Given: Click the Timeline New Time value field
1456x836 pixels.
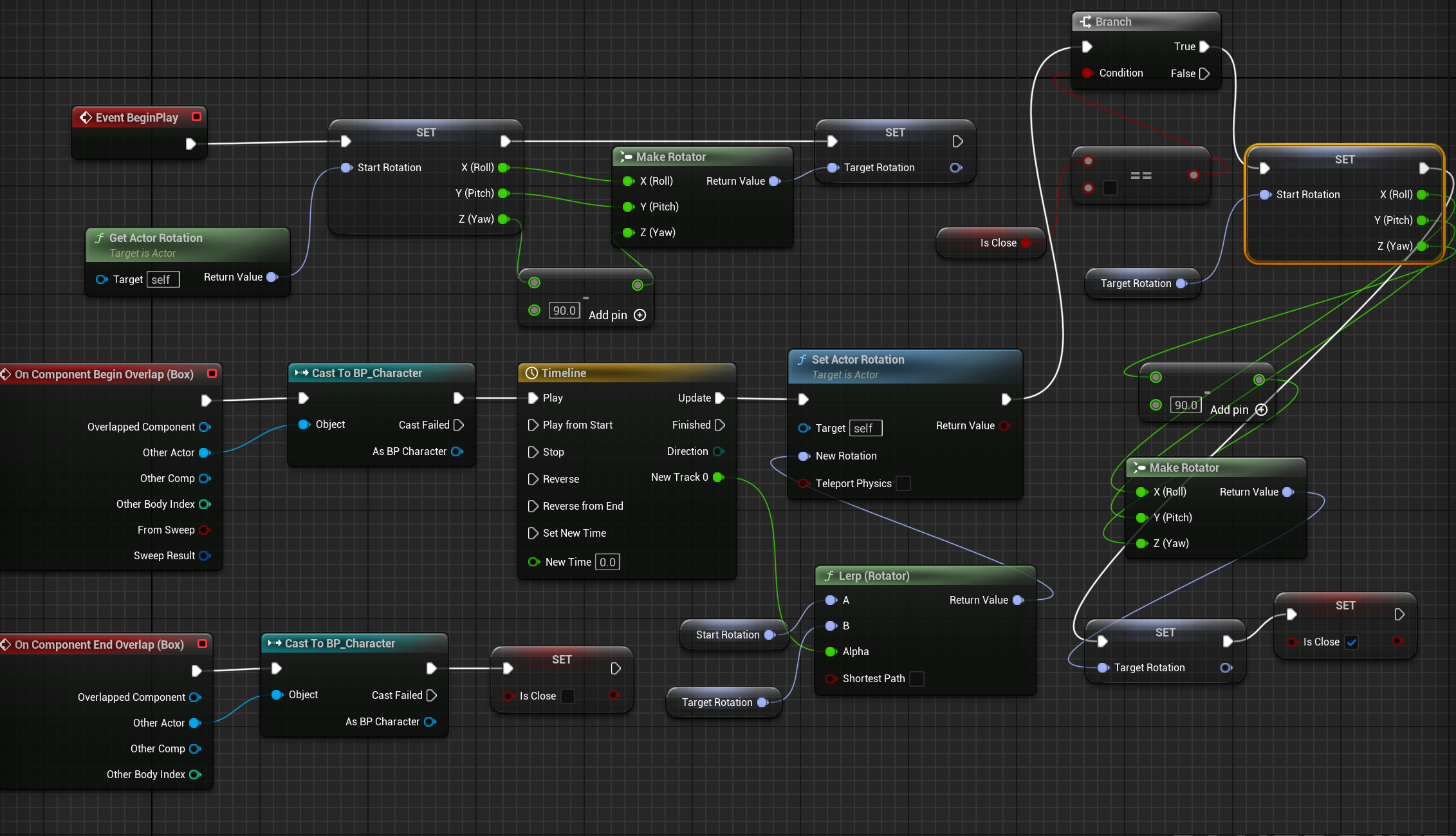Looking at the screenshot, I should [x=607, y=562].
